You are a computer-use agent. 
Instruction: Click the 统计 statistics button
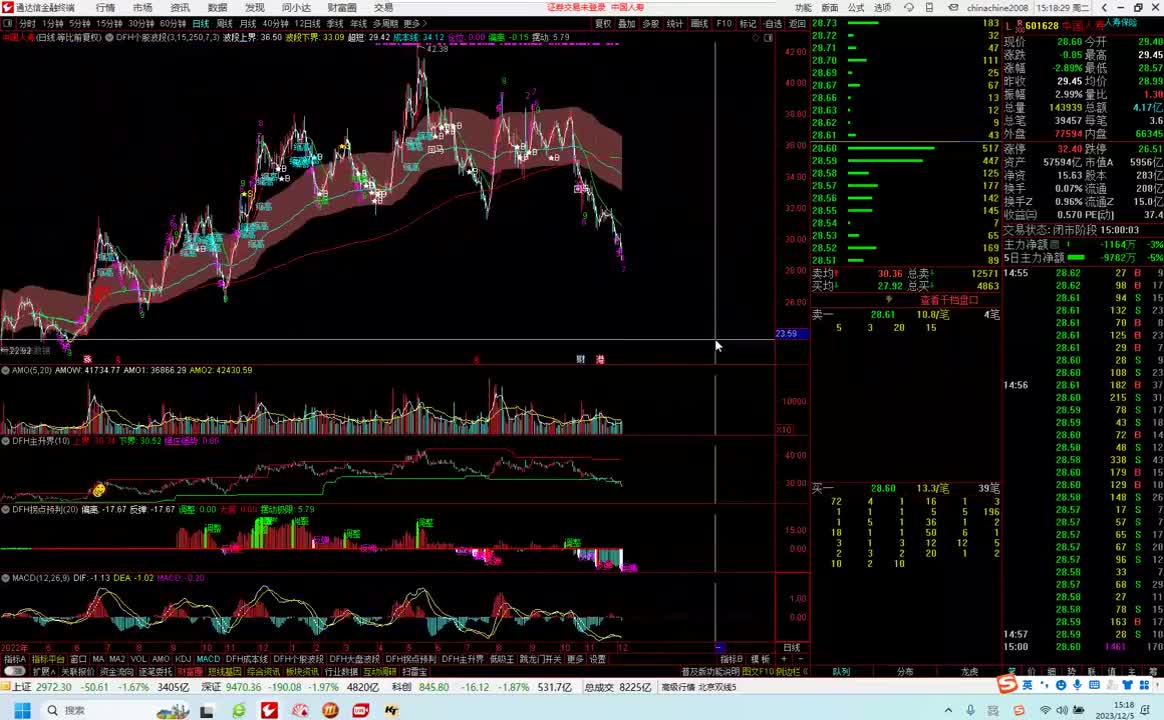[674, 24]
